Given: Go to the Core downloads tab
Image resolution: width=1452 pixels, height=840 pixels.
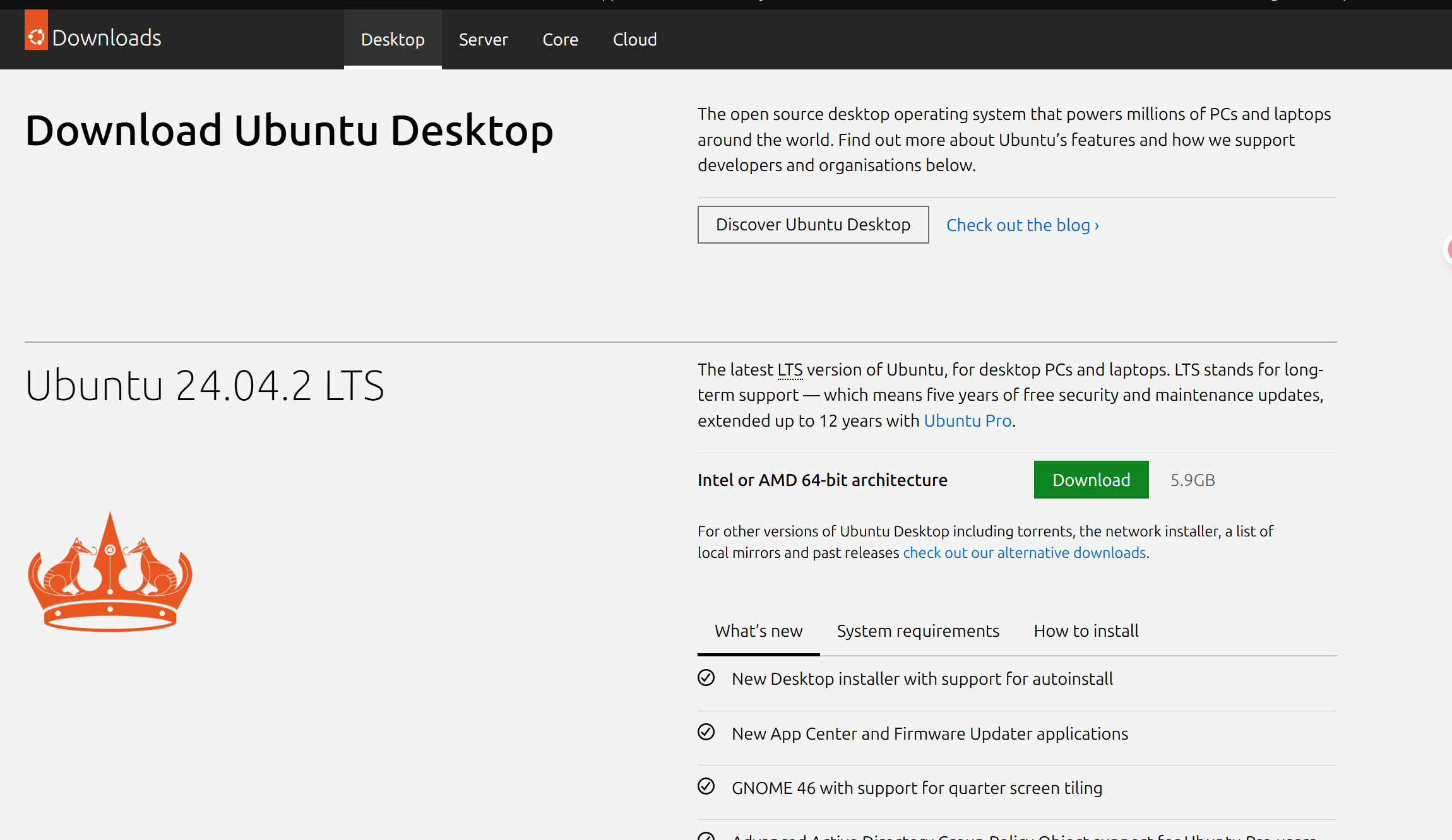Looking at the screenshot, I should [560, 40].
